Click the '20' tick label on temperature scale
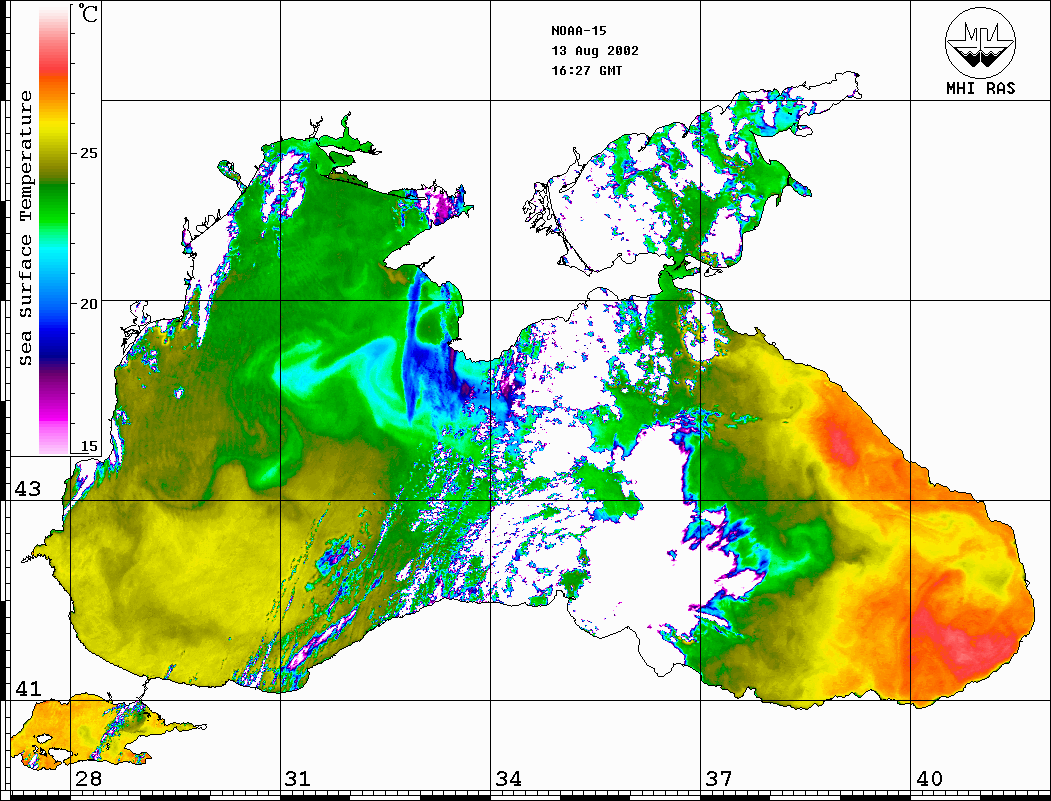Screen dimensions: 1051x801 click(x=88, y=304)
